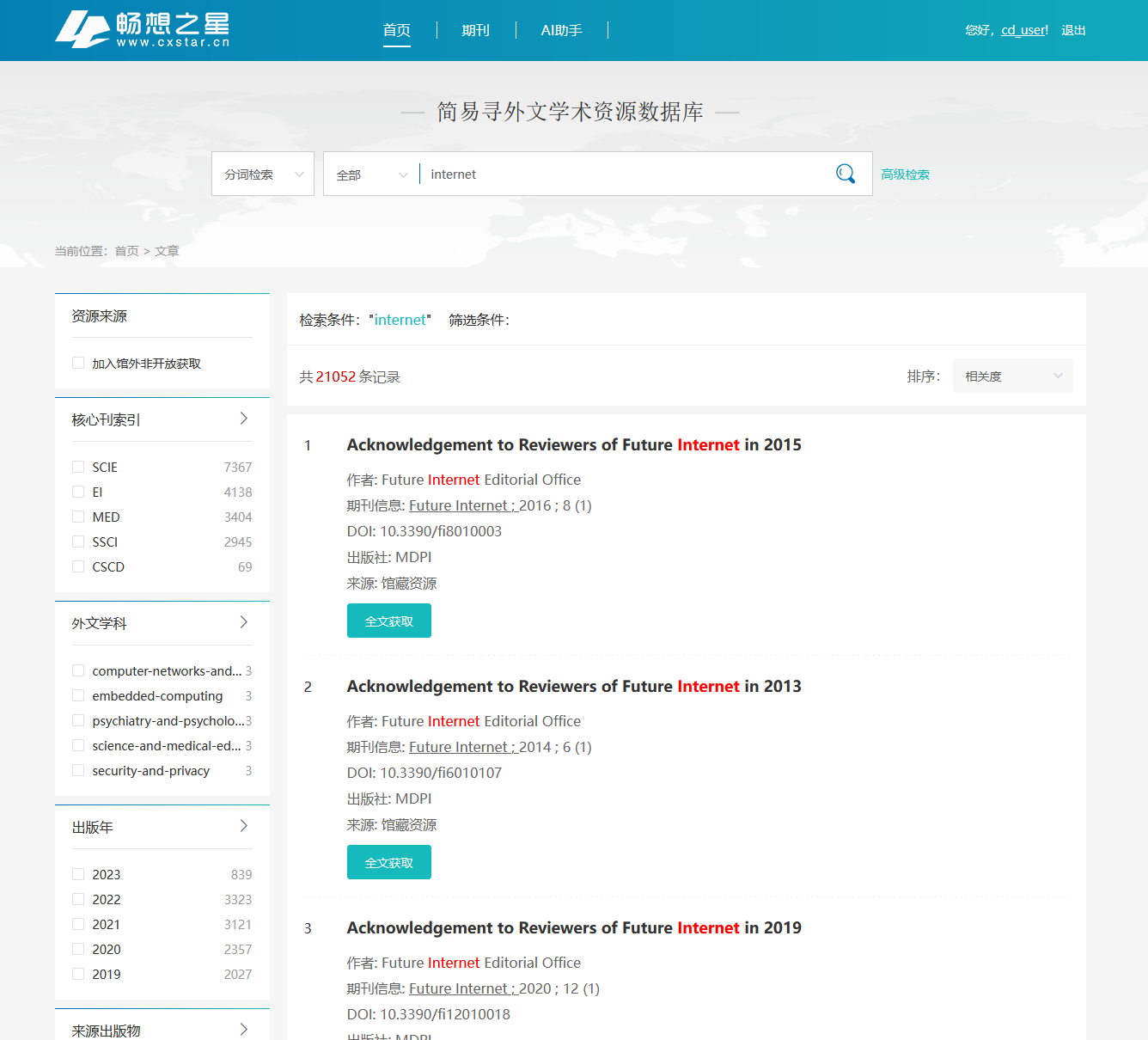This screenshot has width=1148, height=1040.
Task: Go to the 期刊 navigation tab
Action: point(475,30)
